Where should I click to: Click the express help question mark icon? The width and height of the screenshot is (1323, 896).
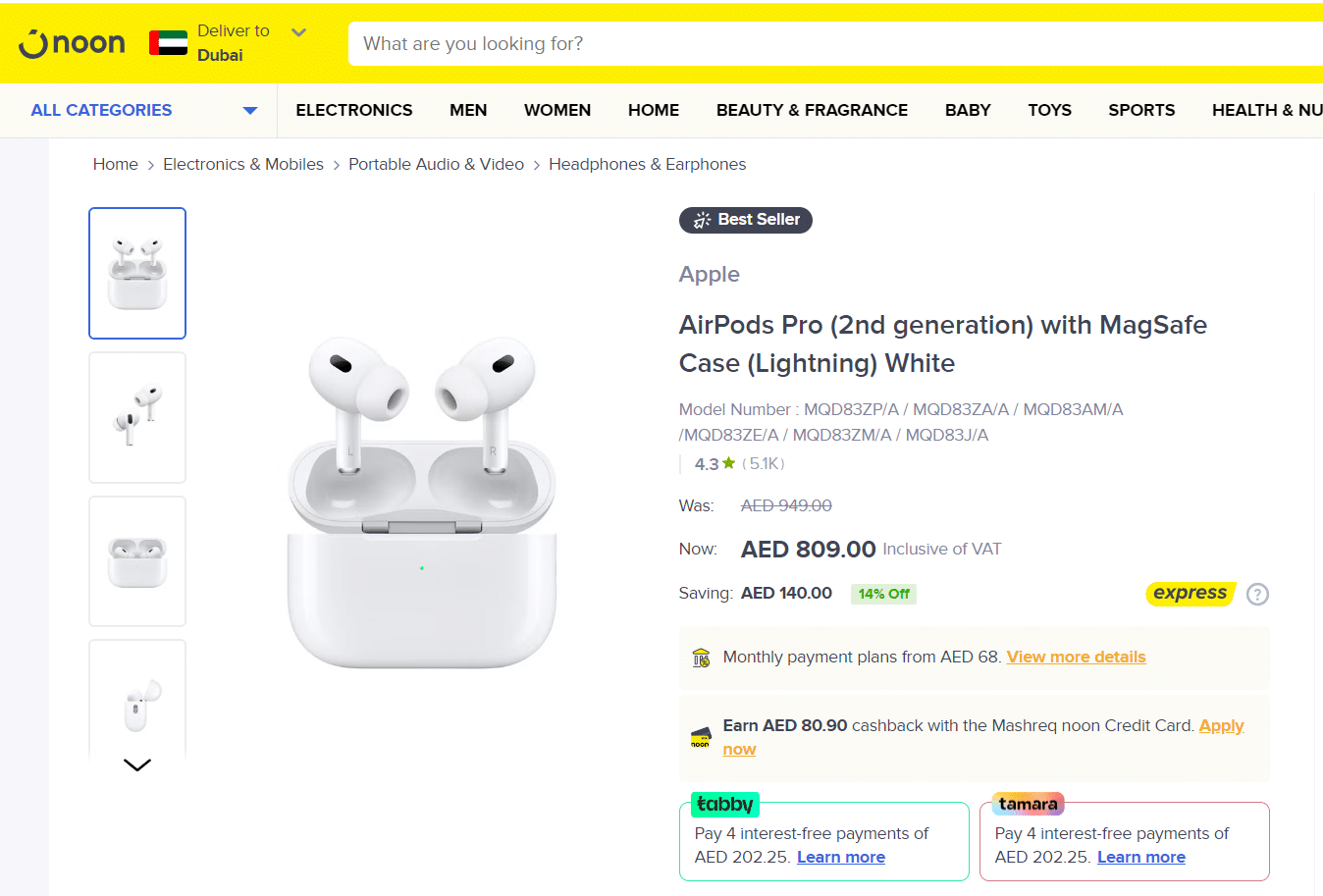pyautogui.click(x=1257, y=594)
